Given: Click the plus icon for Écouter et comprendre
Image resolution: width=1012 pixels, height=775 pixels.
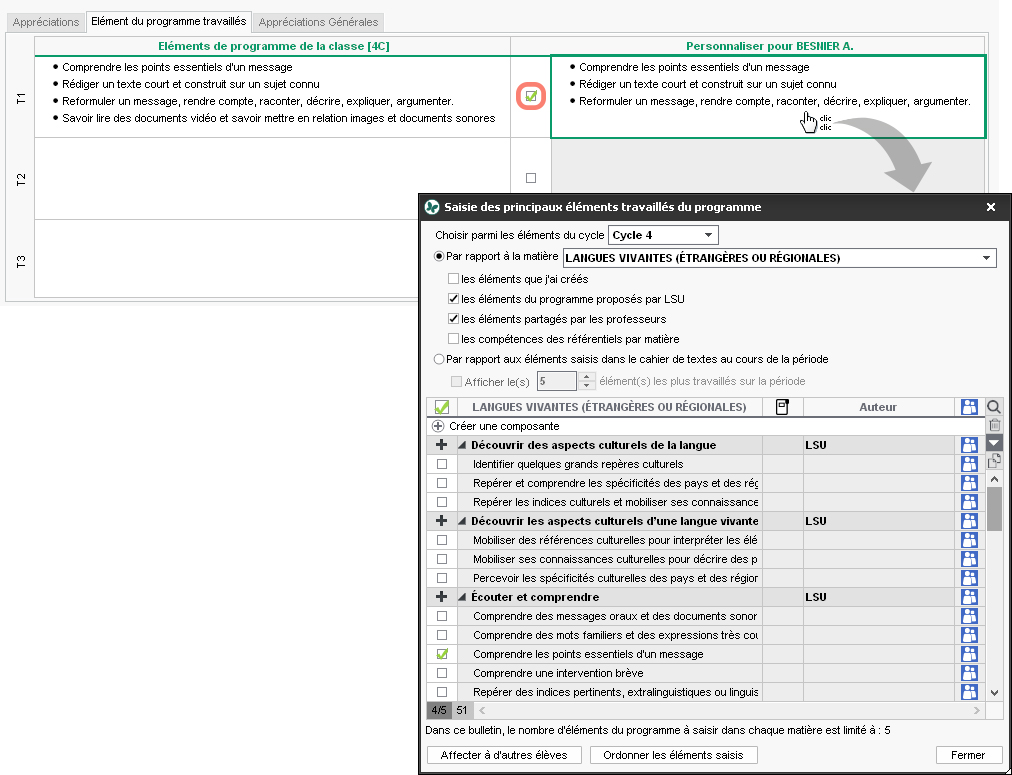Looking at the screenshot, I should coord(441,597).
